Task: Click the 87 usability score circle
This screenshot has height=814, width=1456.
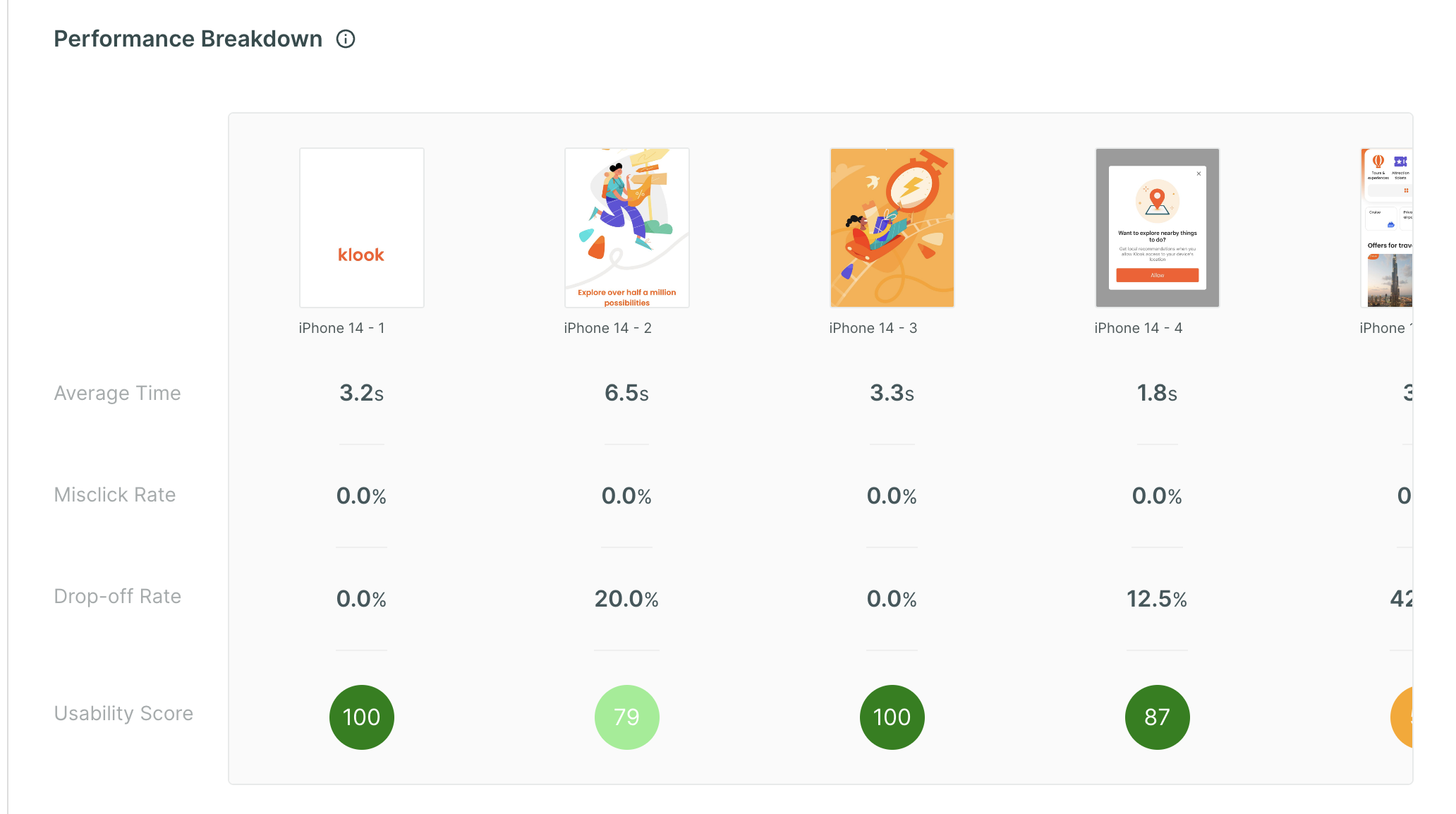Action: click(x=1158, y=717)
